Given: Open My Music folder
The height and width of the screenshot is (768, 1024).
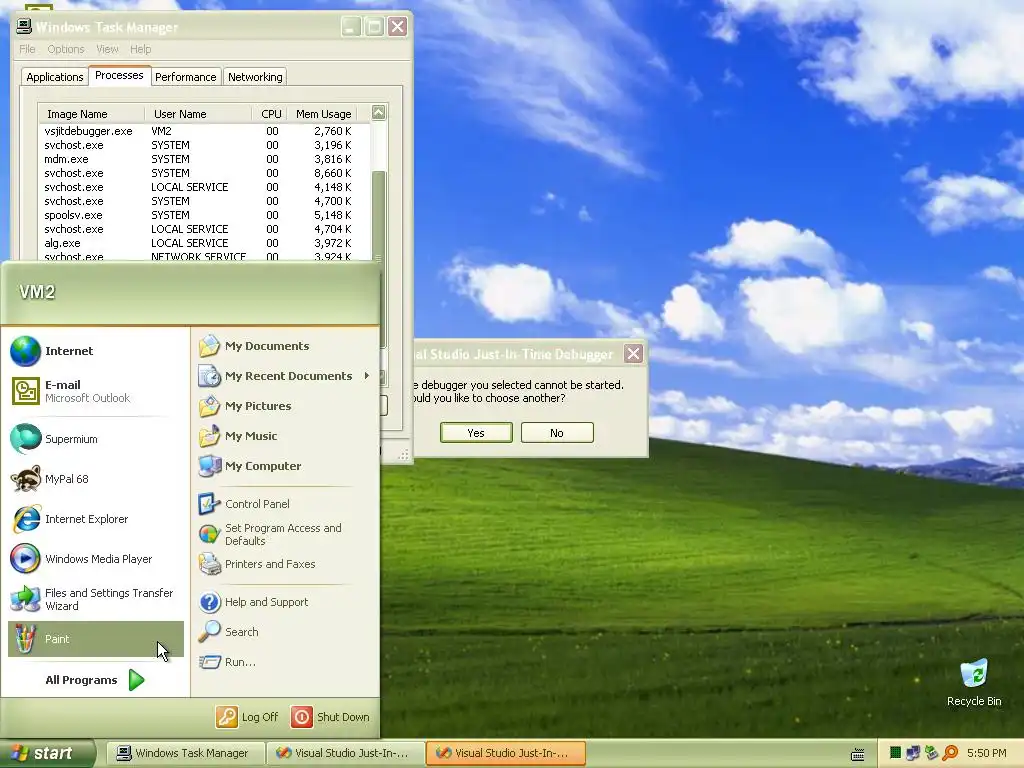Looking at the screenshot, I should tap(285, 436).
